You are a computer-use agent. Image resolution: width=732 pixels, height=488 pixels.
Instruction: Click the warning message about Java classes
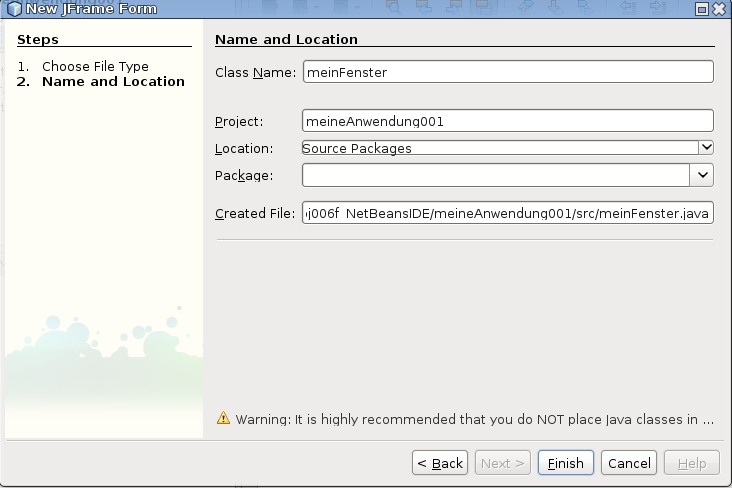coord(474,419)
